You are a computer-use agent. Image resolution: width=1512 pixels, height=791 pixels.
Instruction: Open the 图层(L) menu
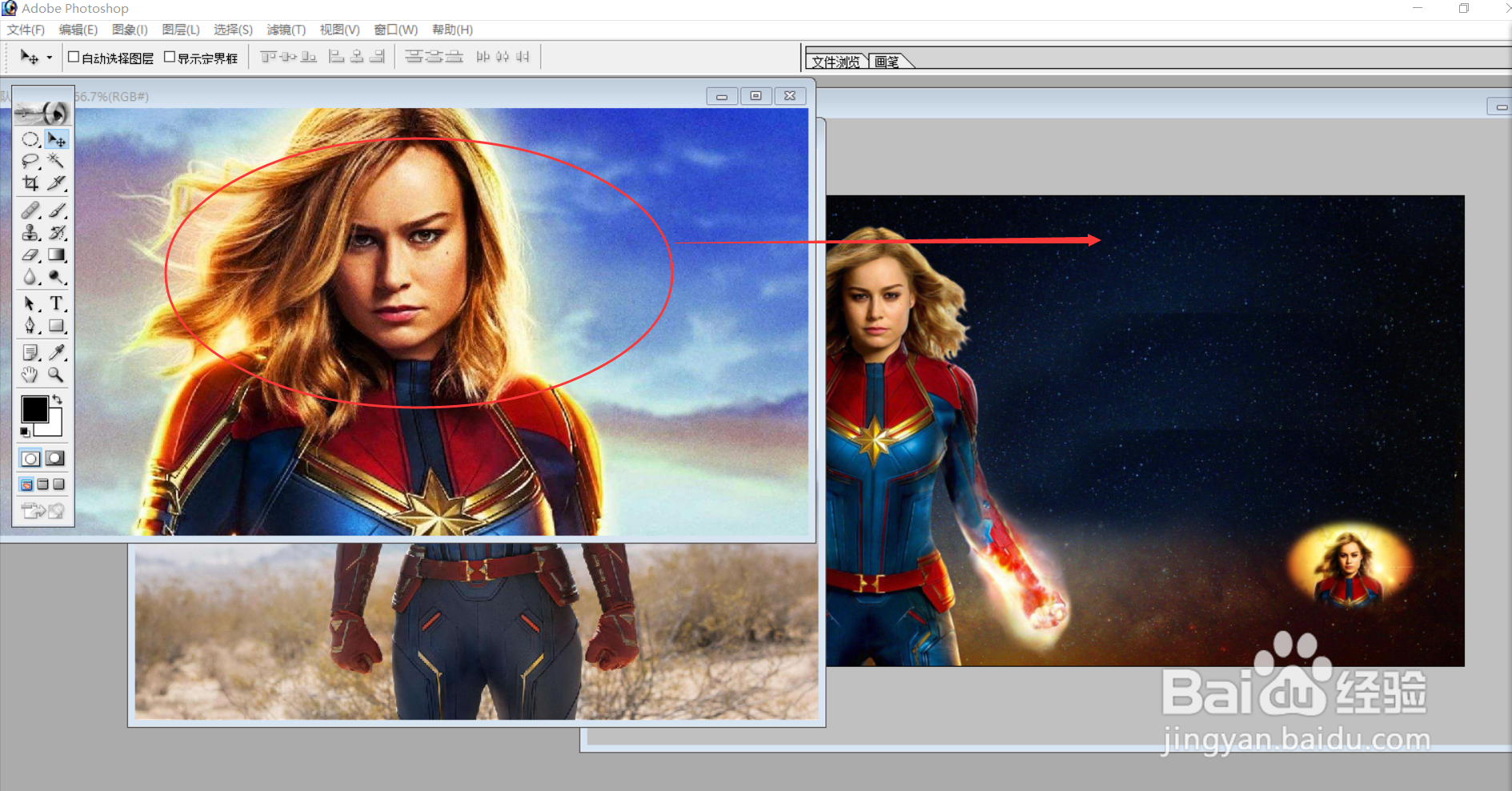[x=181, y=30]
